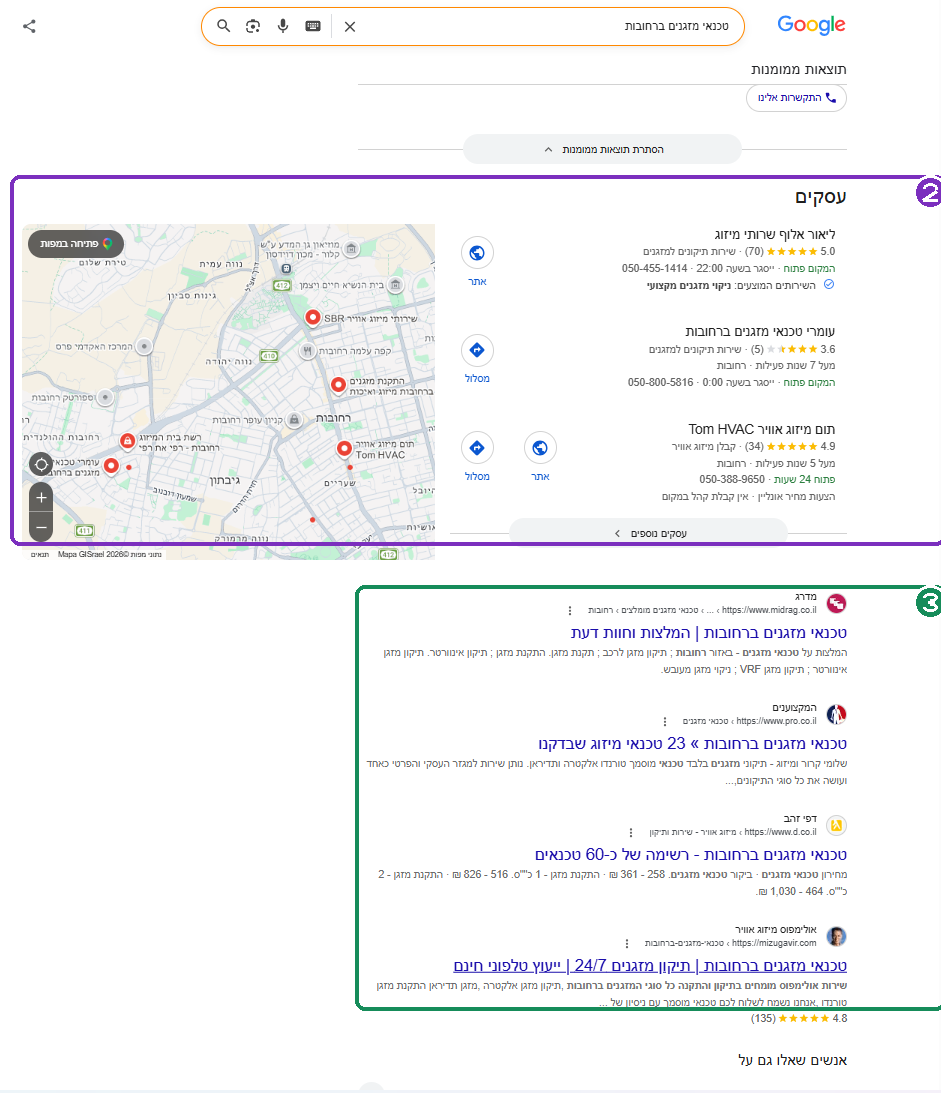Click the midrag.co.il result favicon
Screen dimensions: 941x1093
point(836,603)
